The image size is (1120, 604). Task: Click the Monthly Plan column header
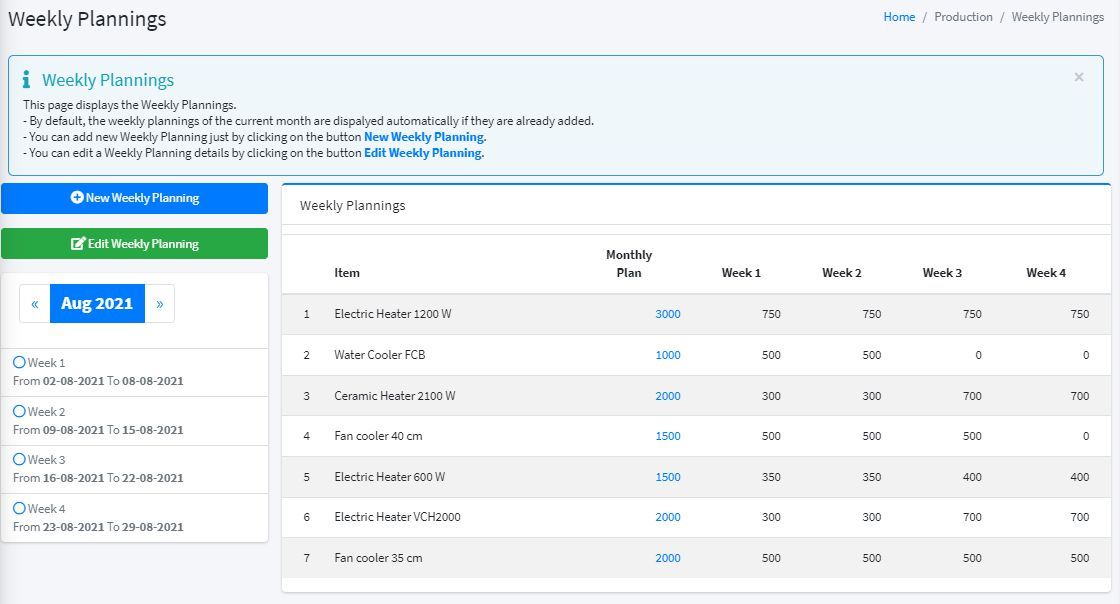629,263
